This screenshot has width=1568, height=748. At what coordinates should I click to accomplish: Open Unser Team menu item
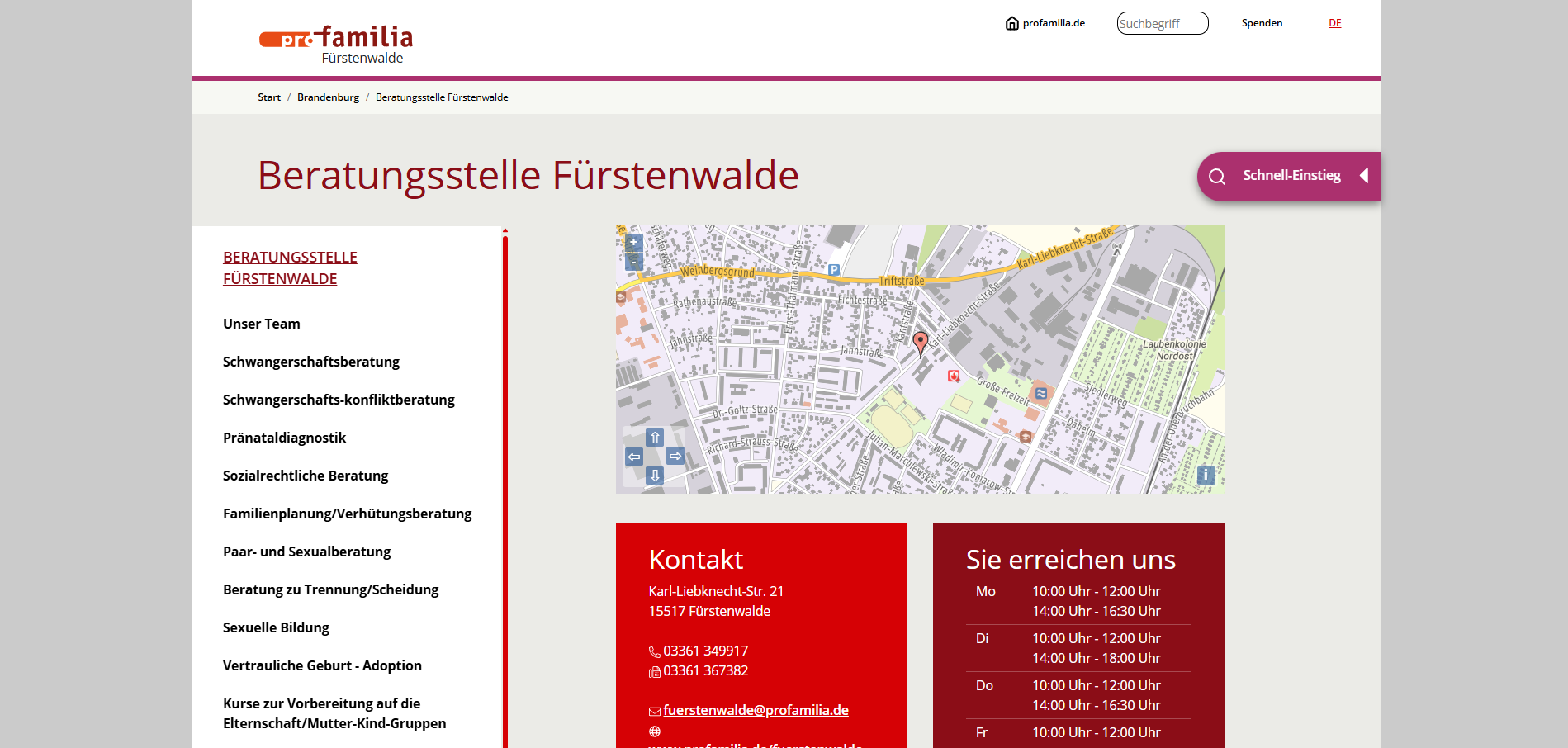point(261,324)
